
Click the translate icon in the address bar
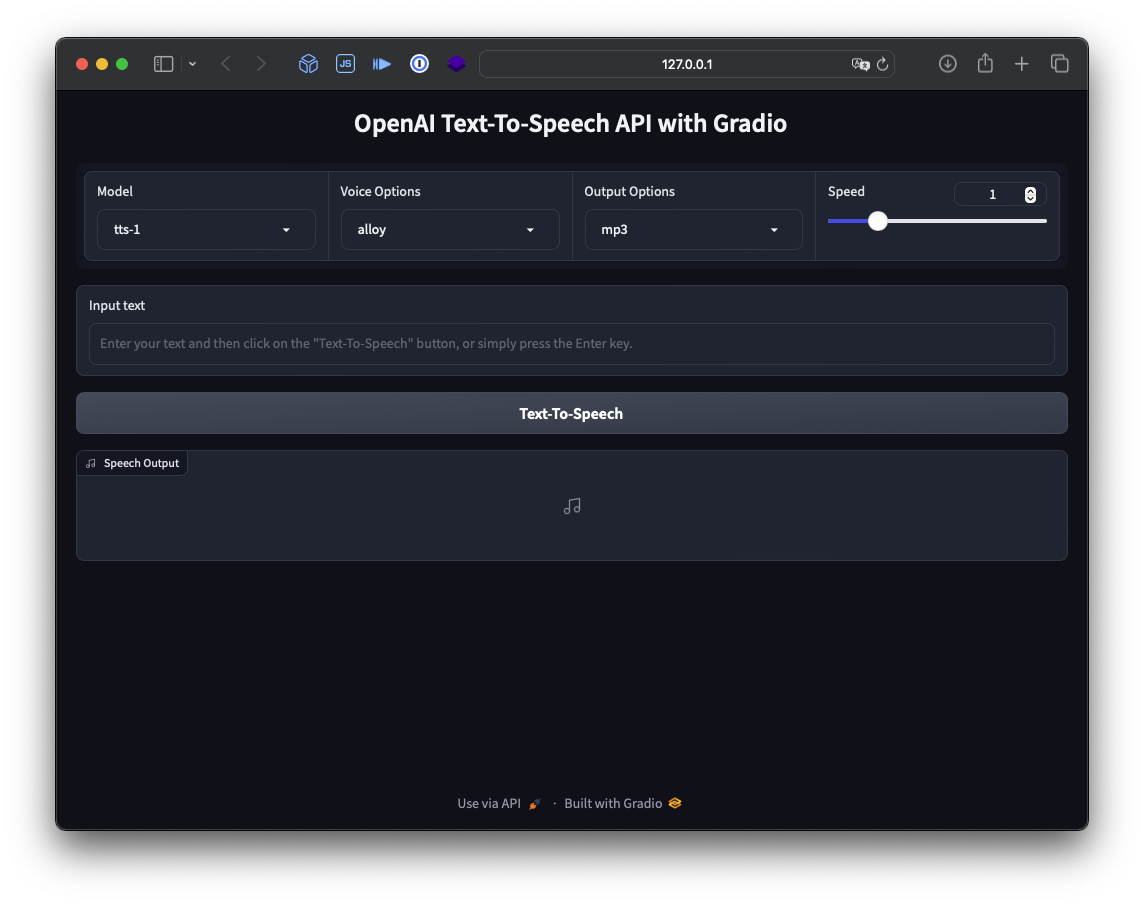pos(861,64)
